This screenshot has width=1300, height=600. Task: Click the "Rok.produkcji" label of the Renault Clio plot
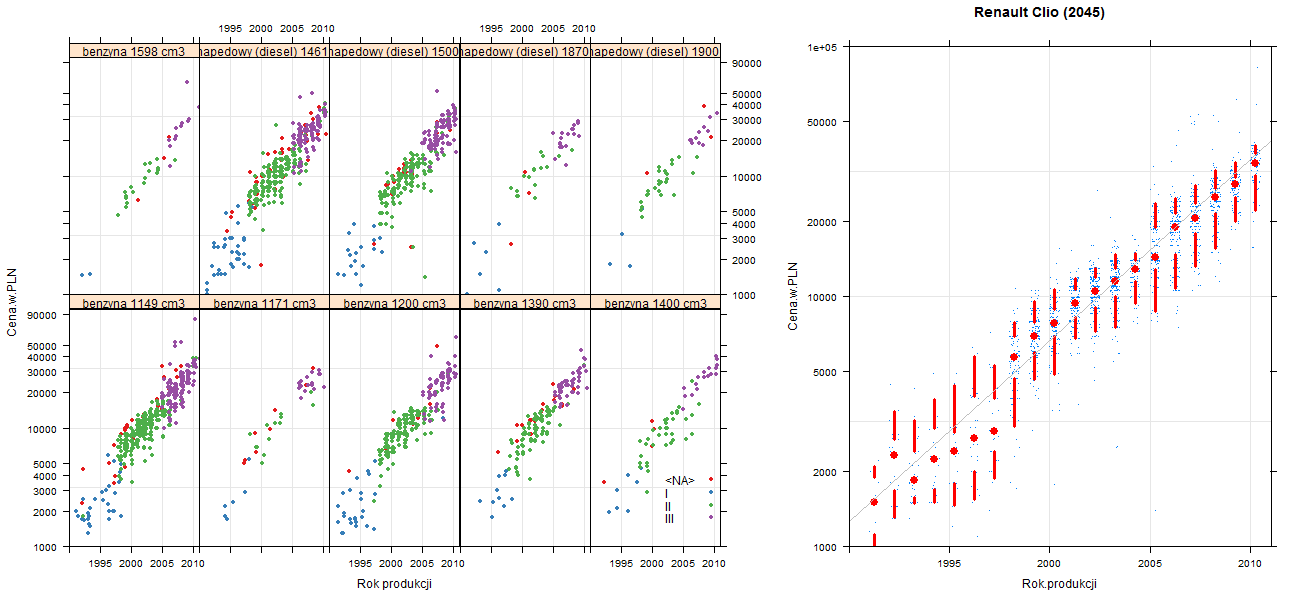pos(1058,584)
